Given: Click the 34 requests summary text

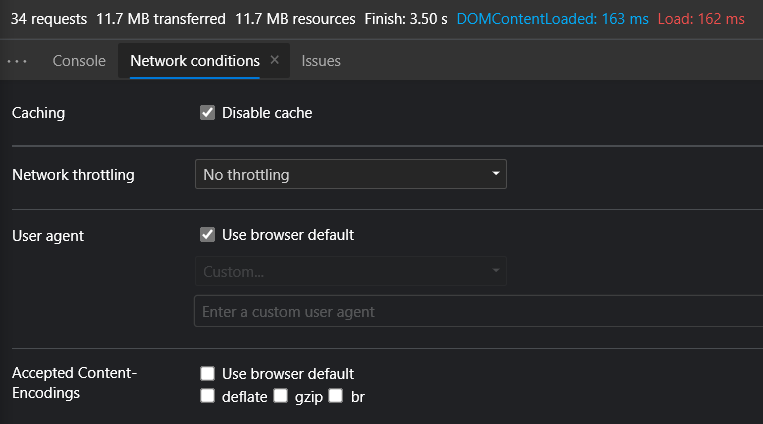Looking at the screenshot, I should pos(49,19).
